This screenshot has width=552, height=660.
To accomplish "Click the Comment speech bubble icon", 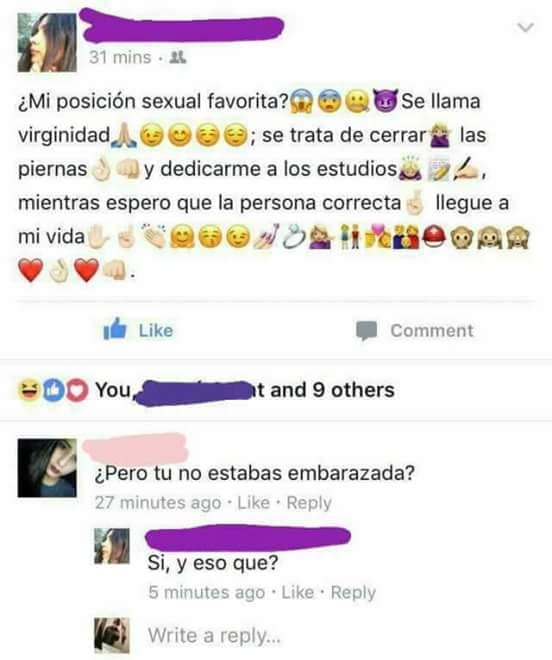I will pos(366,330).
